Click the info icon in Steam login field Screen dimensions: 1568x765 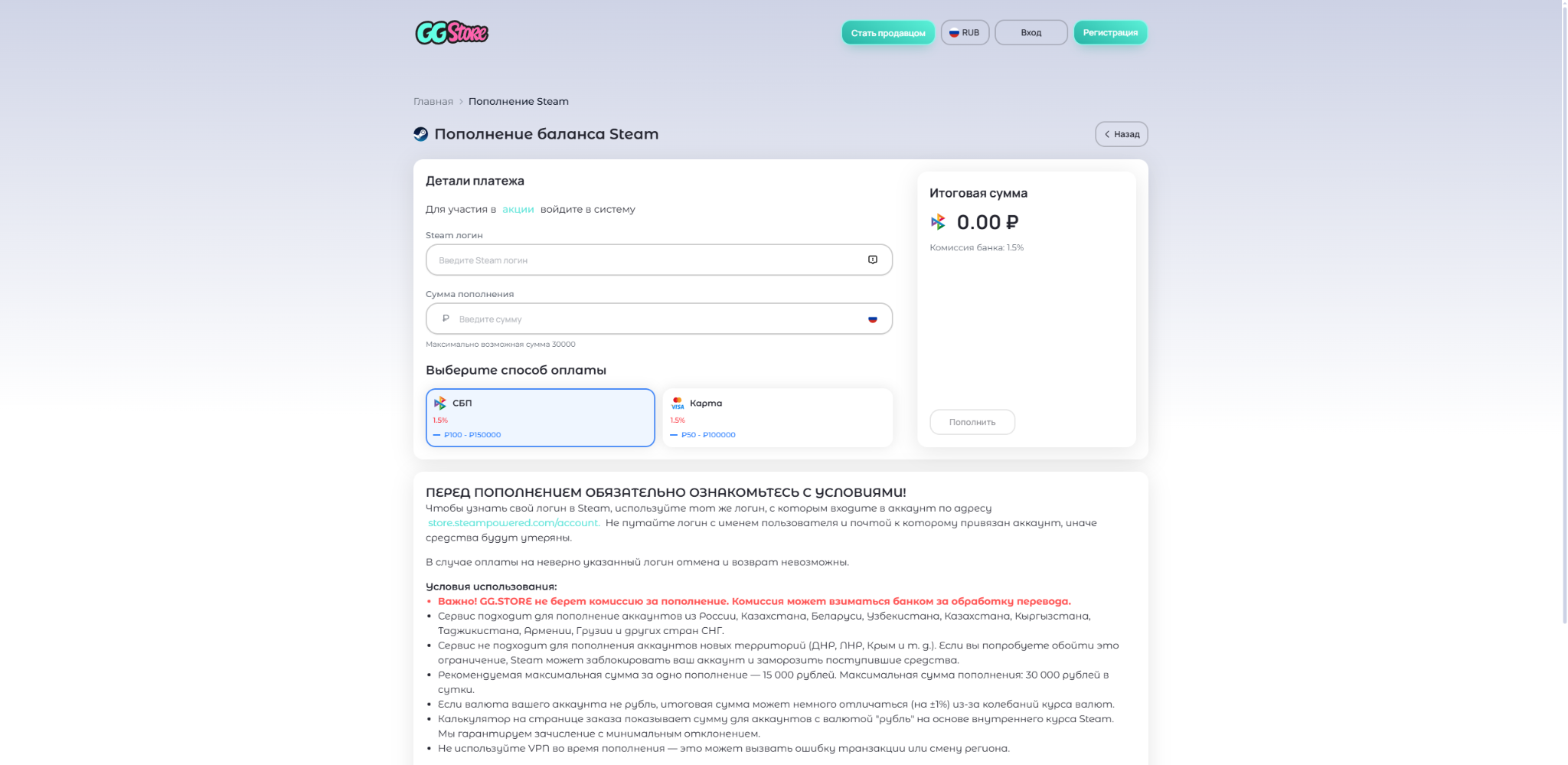872,260
